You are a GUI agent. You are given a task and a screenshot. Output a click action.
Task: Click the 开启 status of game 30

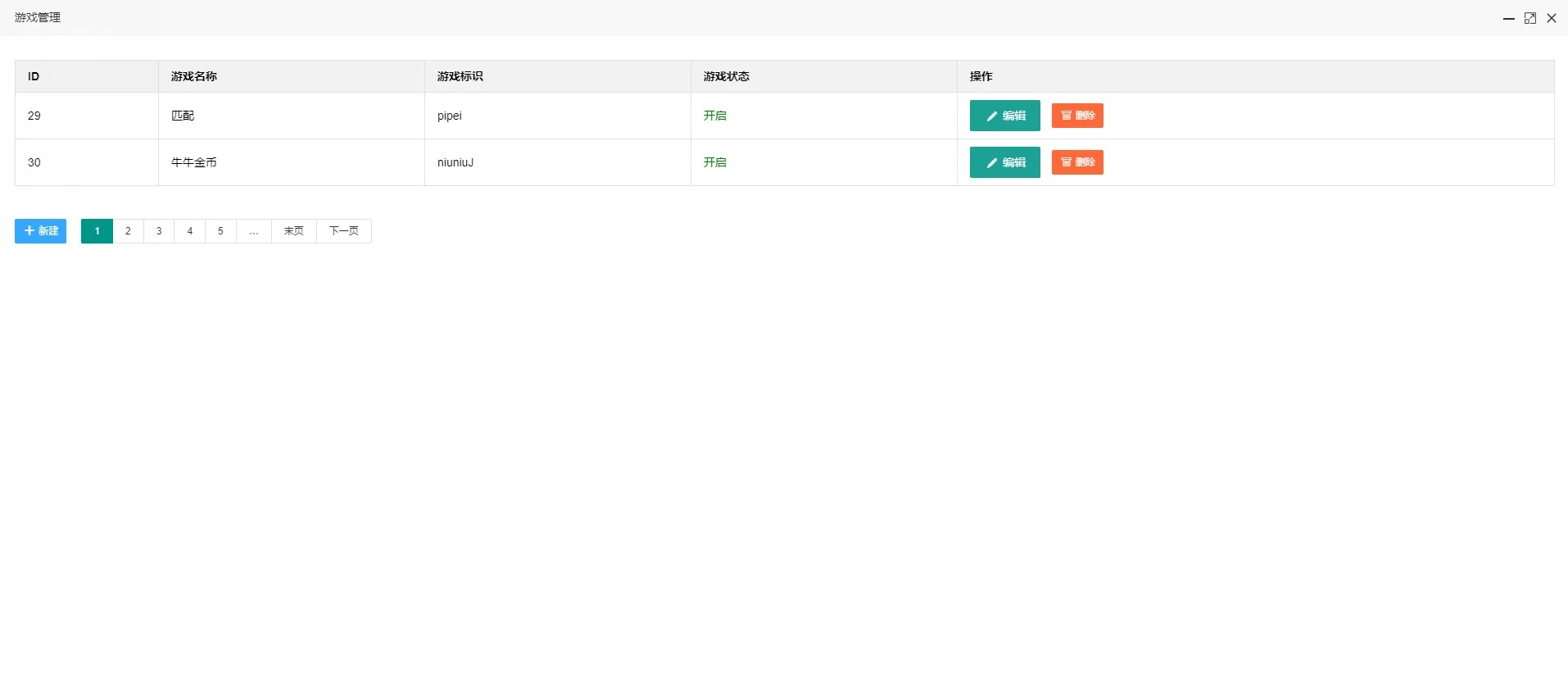[x=714, y=162]
